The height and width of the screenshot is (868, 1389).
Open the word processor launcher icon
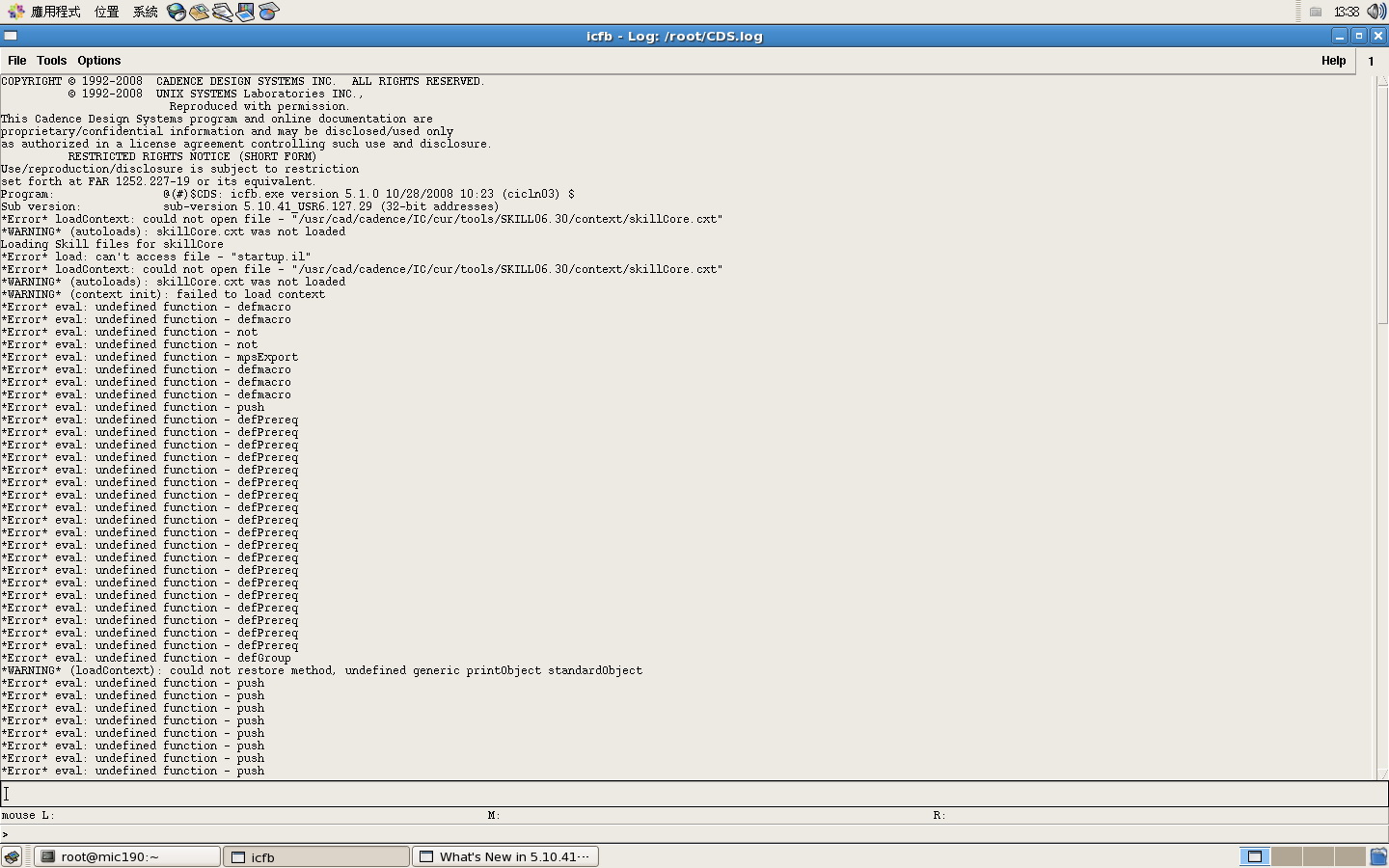223,12
